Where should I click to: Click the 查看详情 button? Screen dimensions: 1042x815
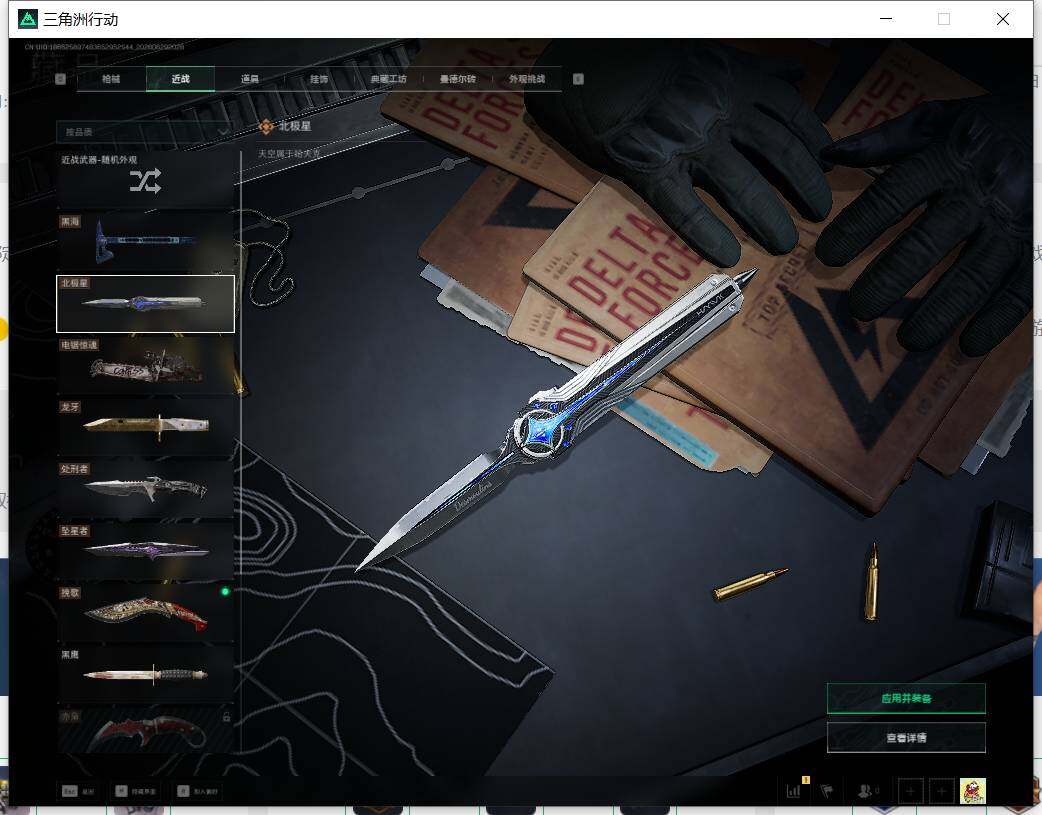[x=906, y=737]
